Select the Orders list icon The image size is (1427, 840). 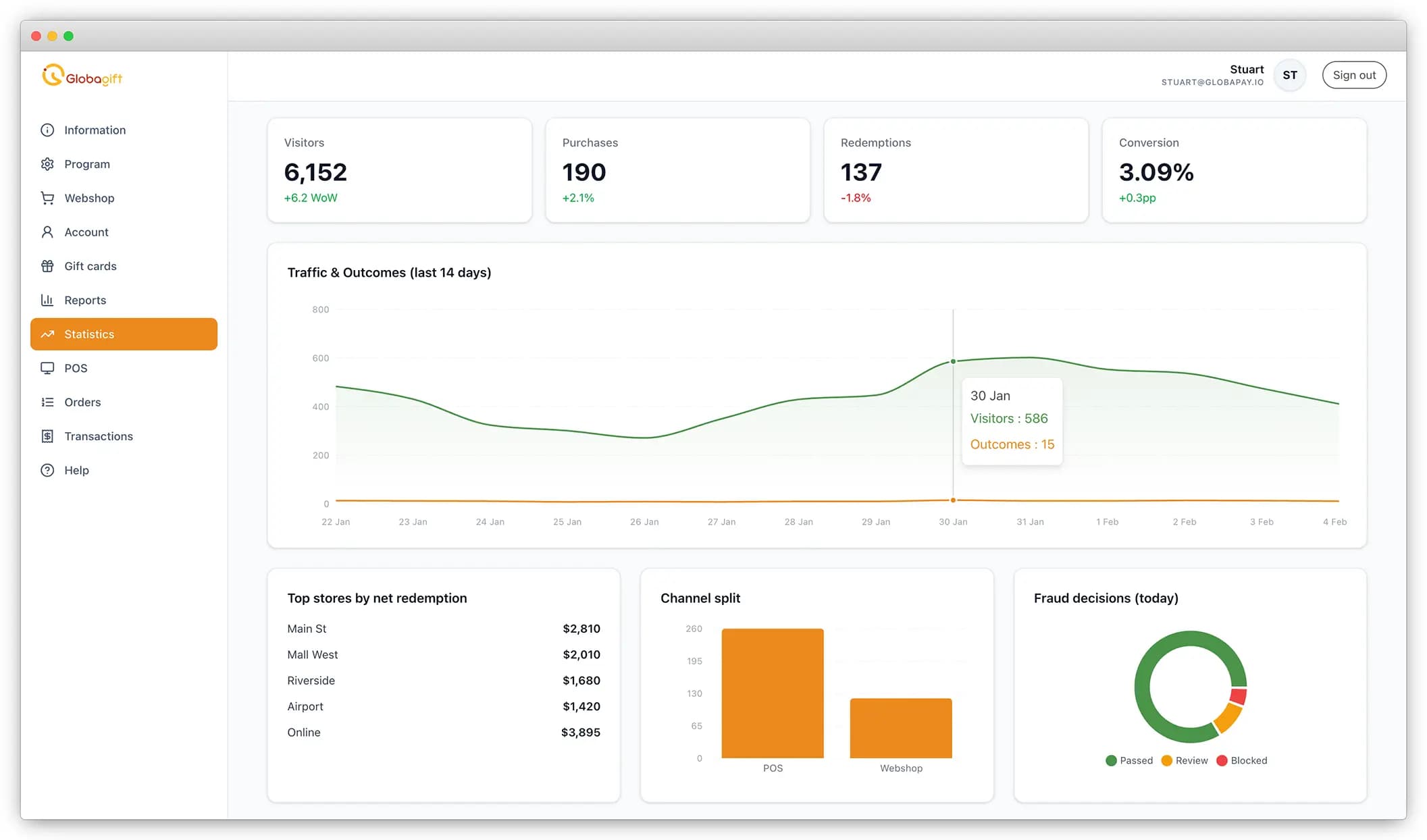point(47,402)
